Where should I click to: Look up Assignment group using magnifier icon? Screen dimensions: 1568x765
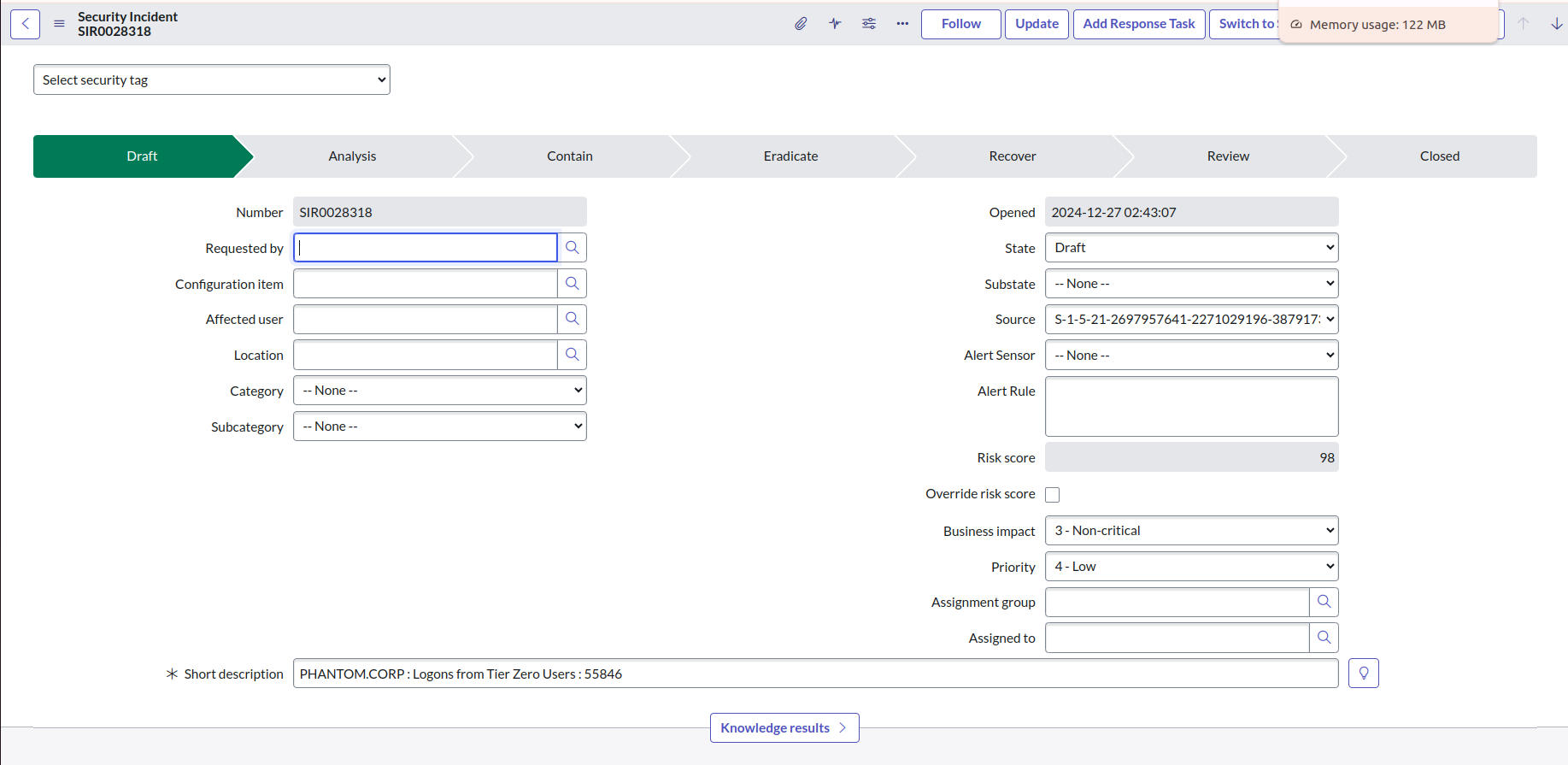(1324, 603)
